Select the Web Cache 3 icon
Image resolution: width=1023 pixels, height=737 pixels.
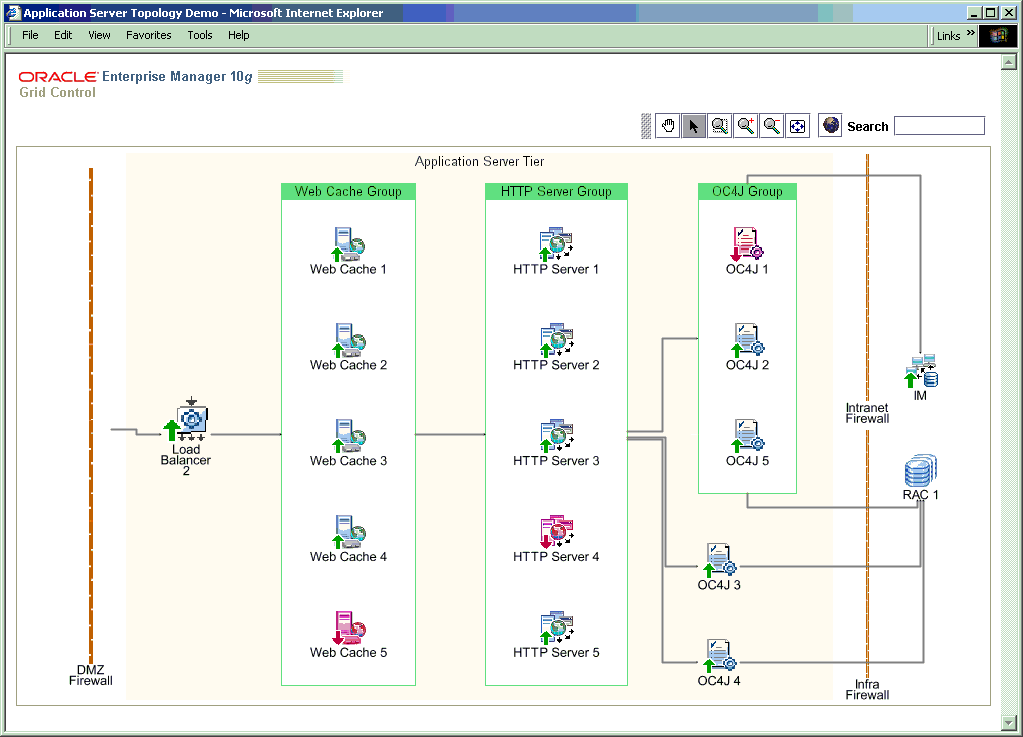tap(348, 436)
